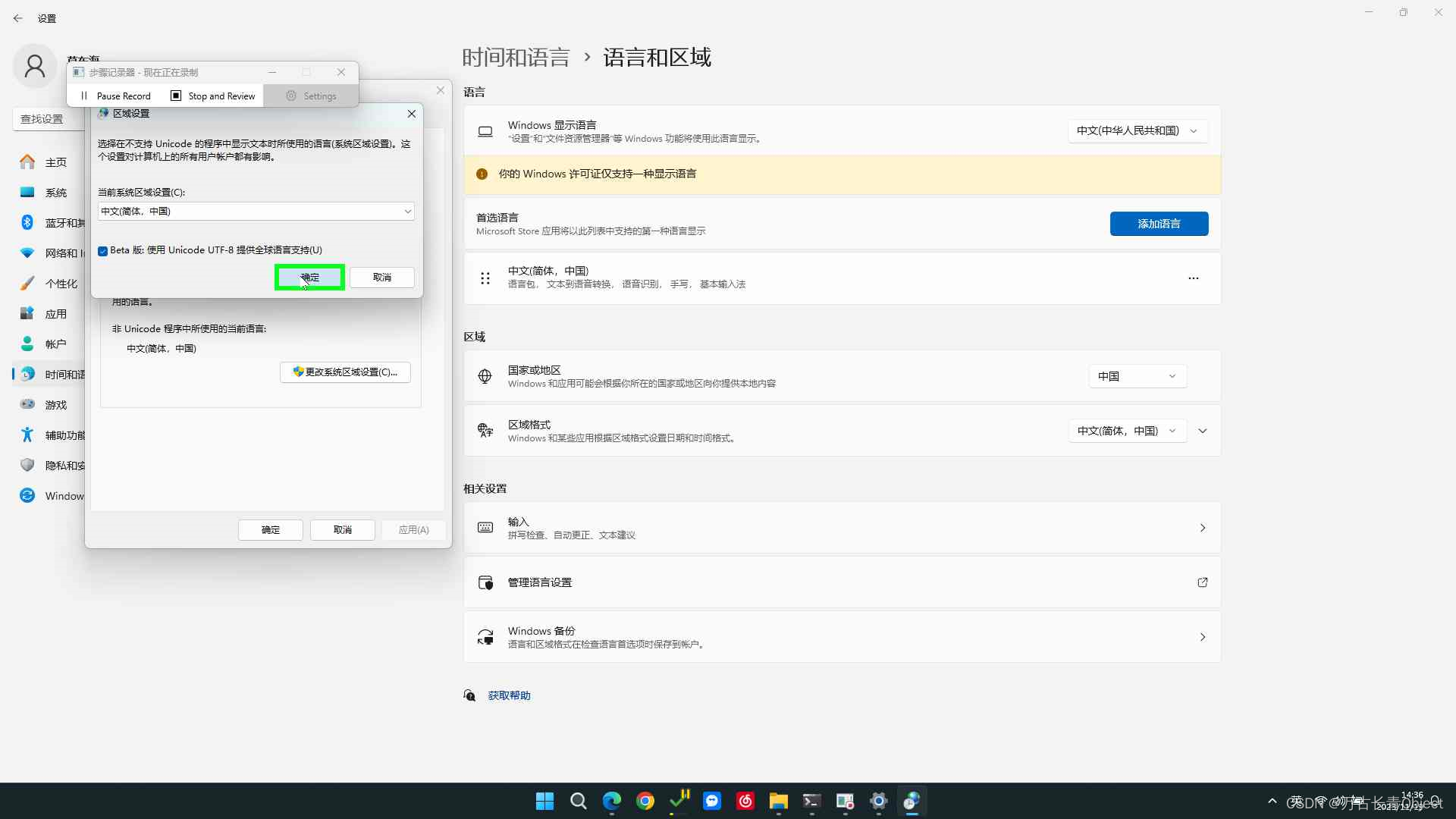Expand the regional format section chevron
This screenshot has height=819, width=1456.
[1203, 431]
